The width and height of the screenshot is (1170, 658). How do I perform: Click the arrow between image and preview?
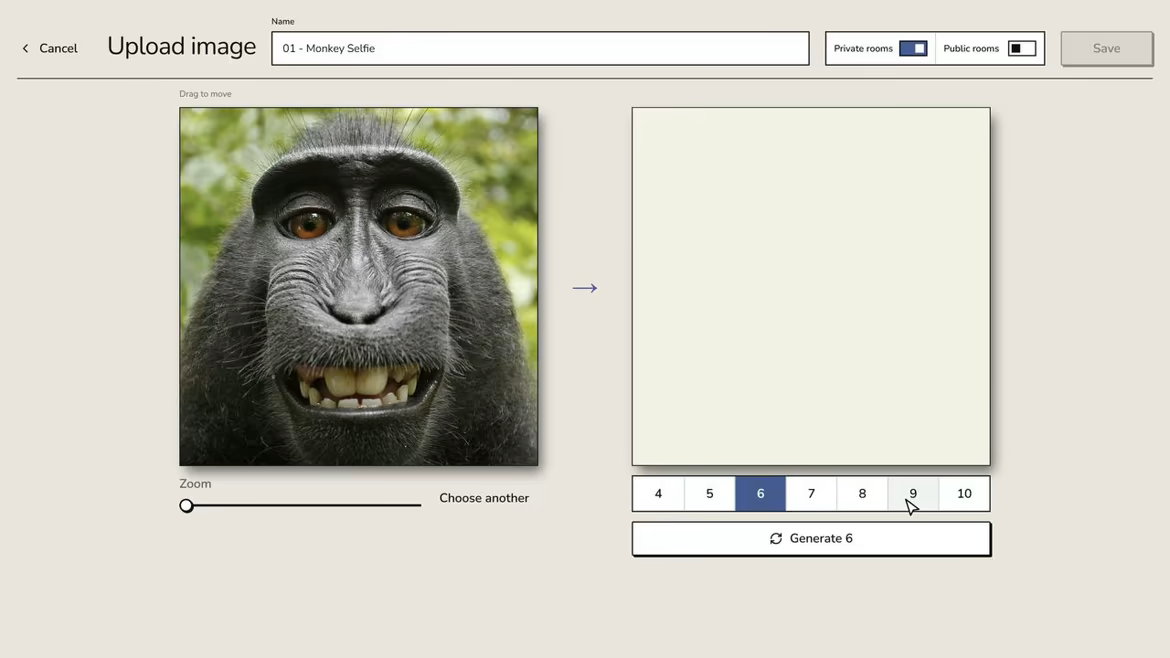point(585,288)
